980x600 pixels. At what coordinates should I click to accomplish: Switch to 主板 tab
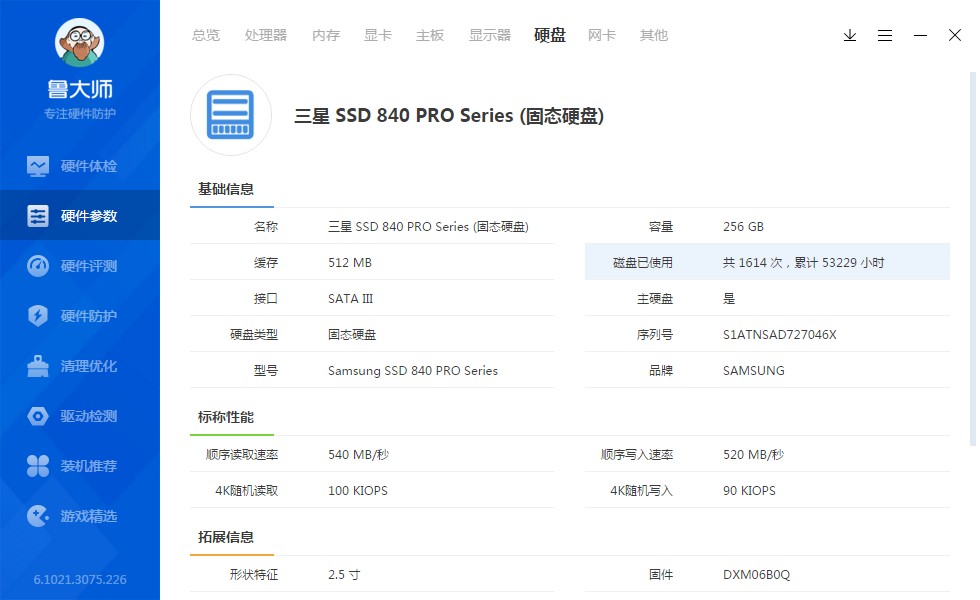click(430, 36)
